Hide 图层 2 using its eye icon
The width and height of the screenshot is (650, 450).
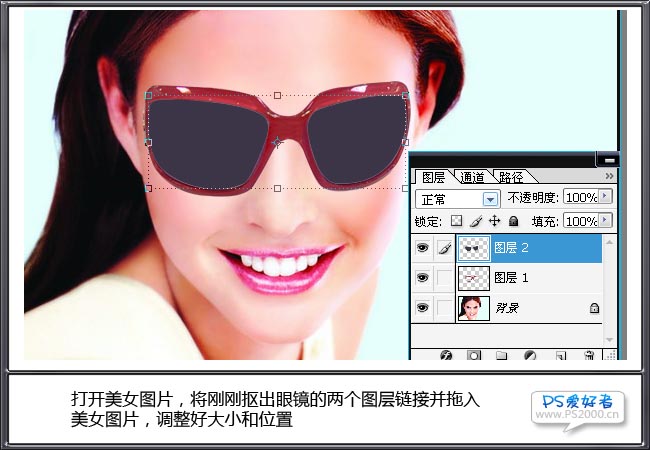[424, 248]
